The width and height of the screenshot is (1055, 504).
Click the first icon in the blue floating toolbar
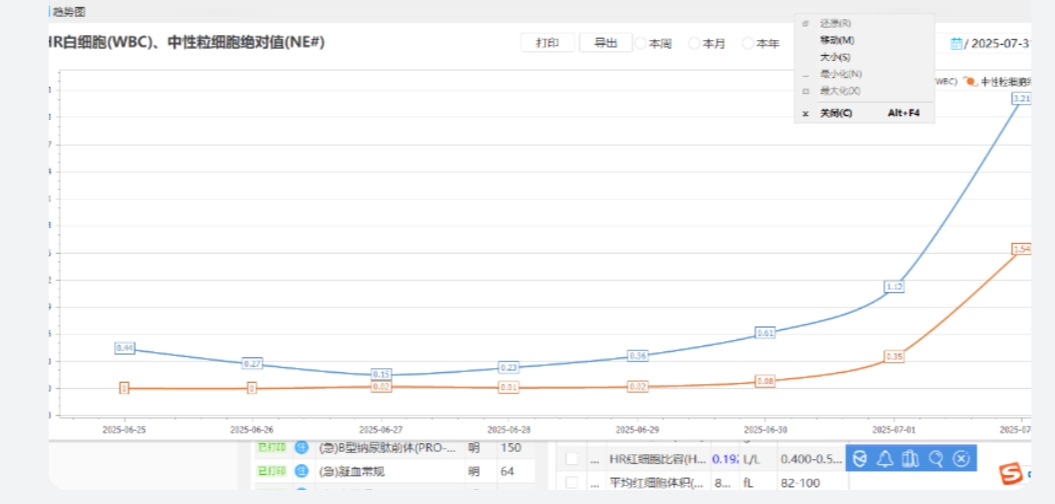(859, 459)
